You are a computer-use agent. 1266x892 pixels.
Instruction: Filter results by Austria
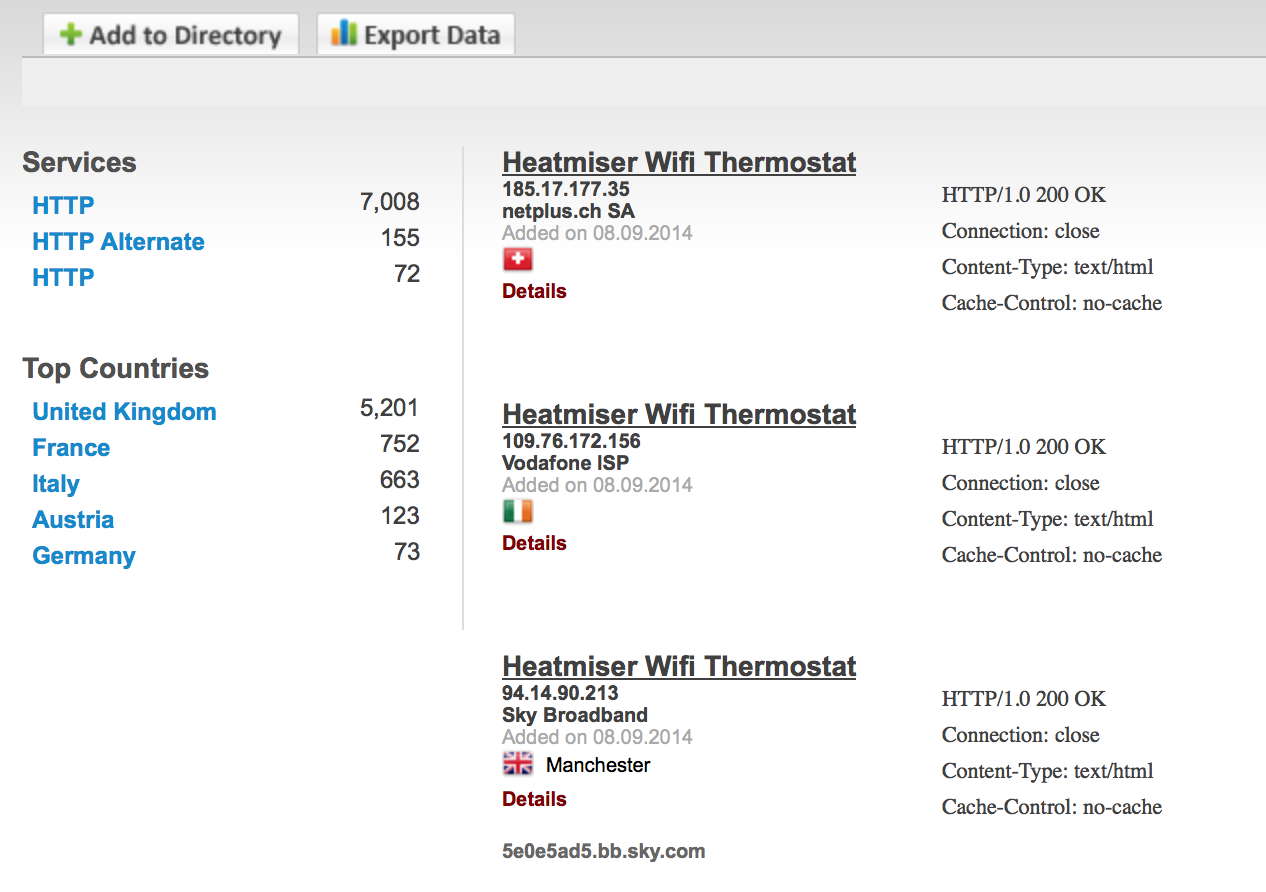(x=73, y=519)
